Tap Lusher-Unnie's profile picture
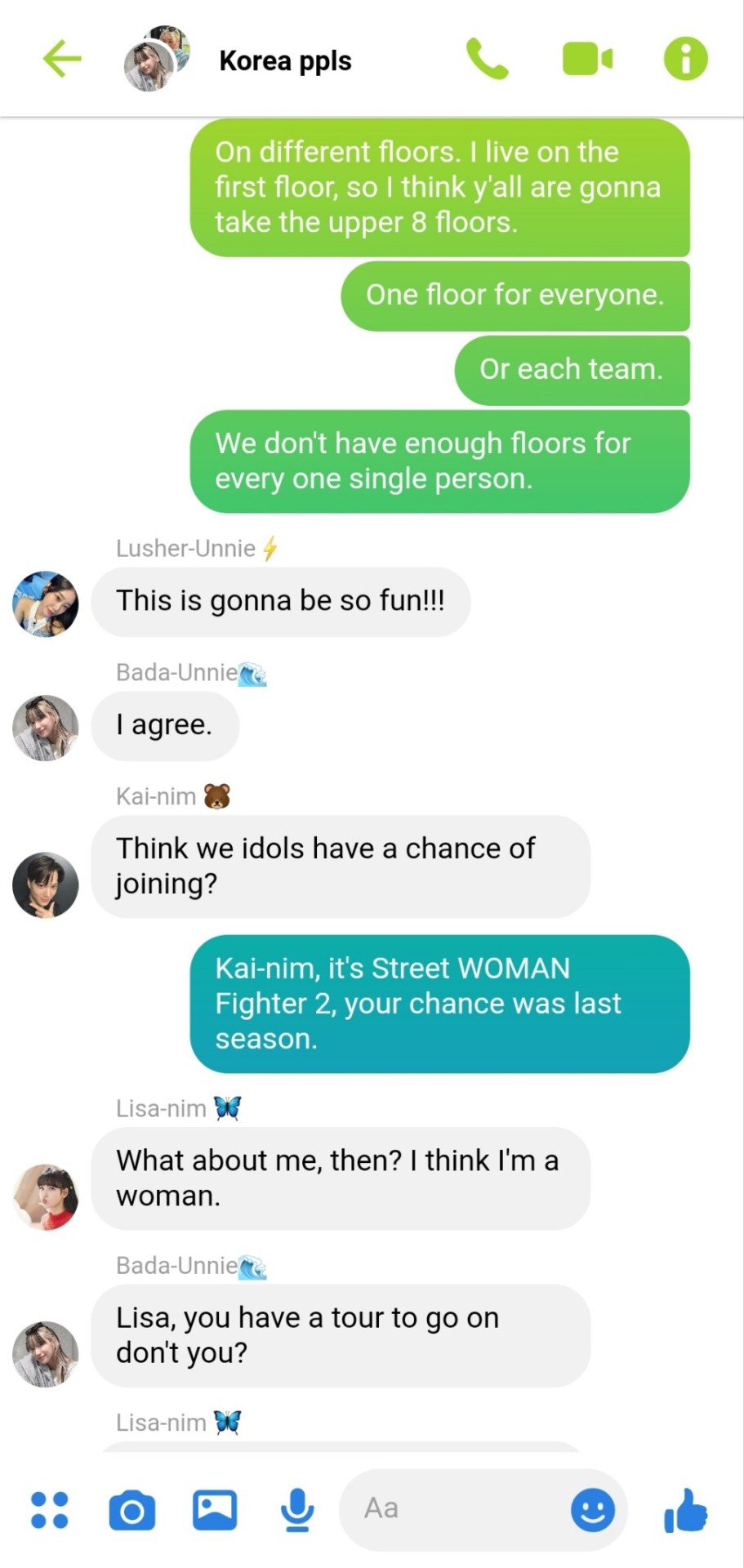This screenshot has width=744, height=1568. point(46,604)
